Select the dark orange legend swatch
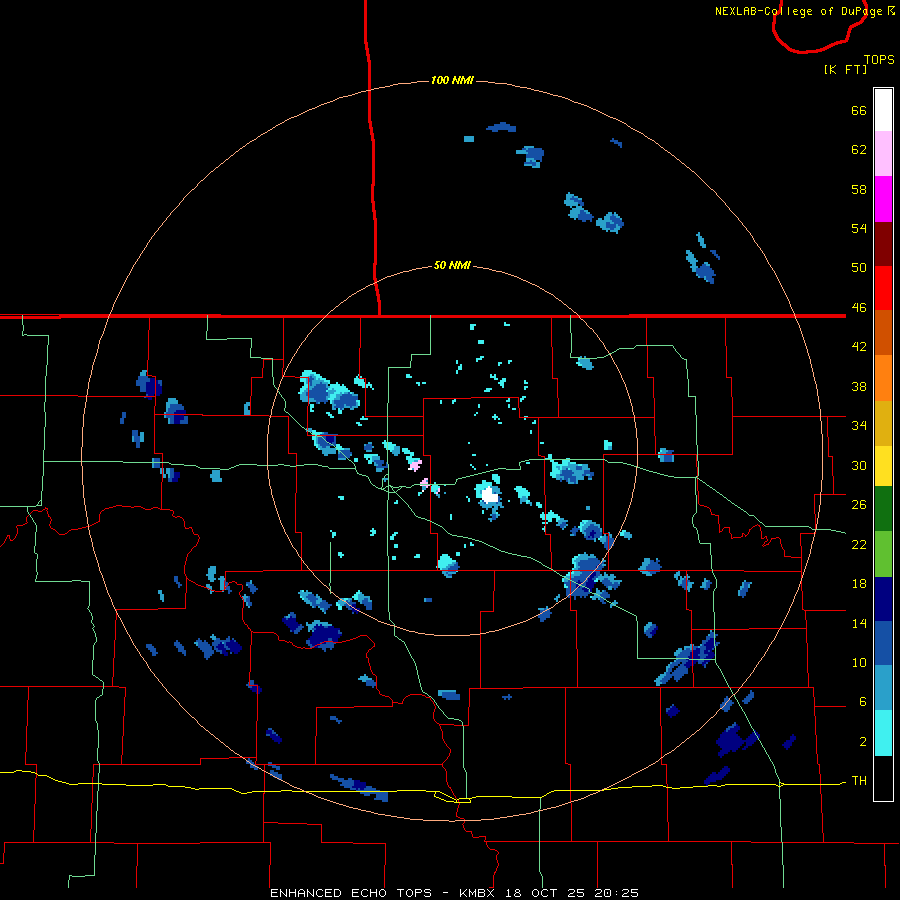This screenshot has height=900, width=900. tap(883, 333)
